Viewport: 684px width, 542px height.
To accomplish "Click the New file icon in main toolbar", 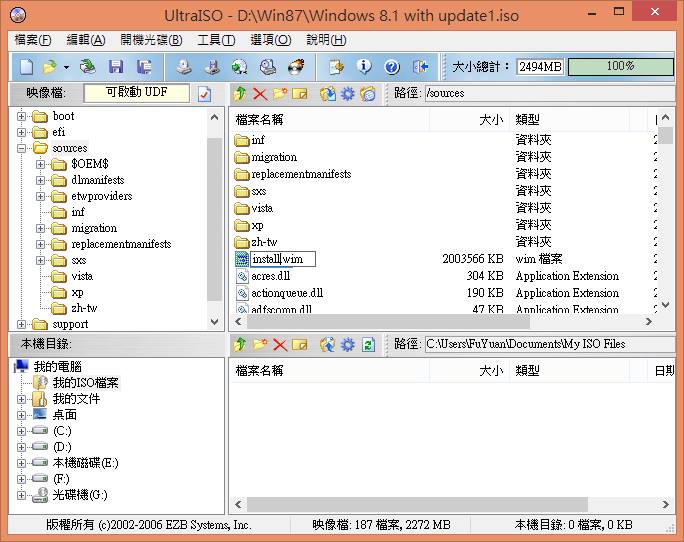I will point(27,67).
